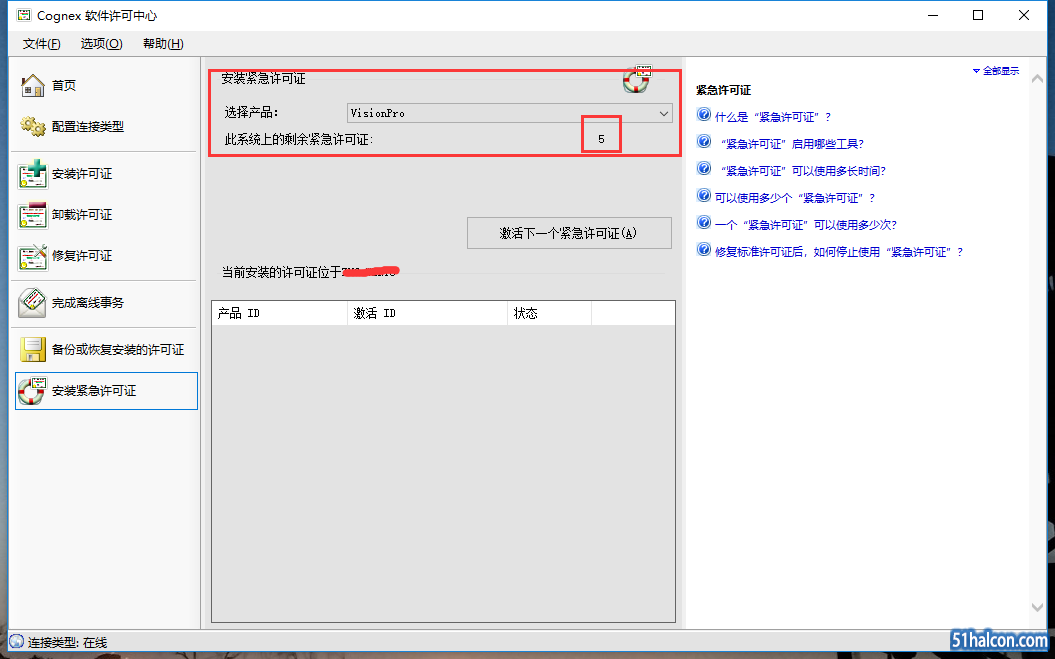The height and width of the screenshot is (659, 1055).
Task: Click the 紧急许可证 help panel heading
Action: tap(723, 90)
